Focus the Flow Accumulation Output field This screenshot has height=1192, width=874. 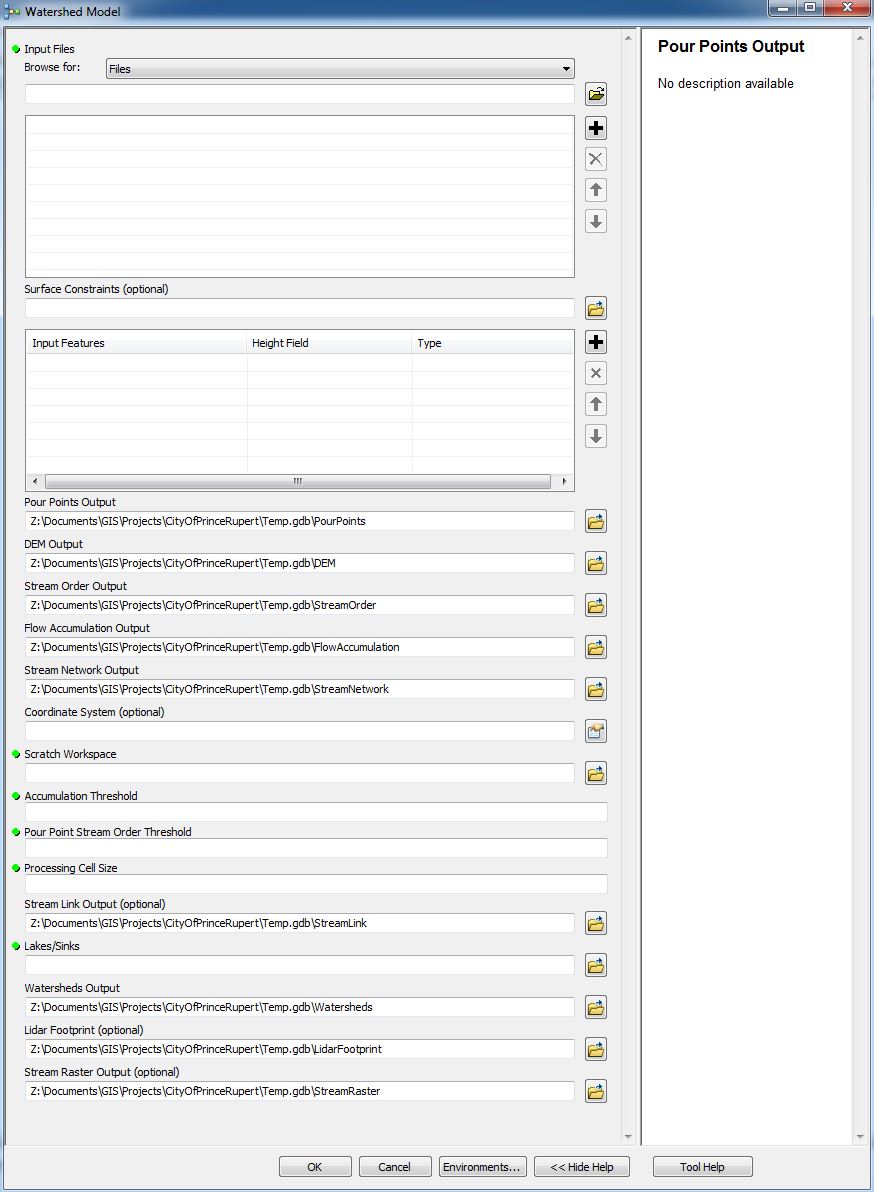299,647
